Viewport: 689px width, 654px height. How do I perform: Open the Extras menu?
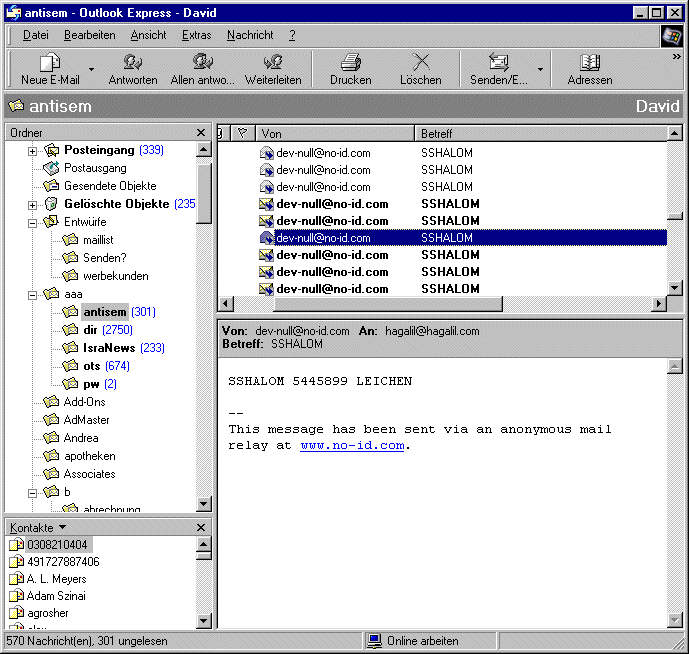pos(196,35)
